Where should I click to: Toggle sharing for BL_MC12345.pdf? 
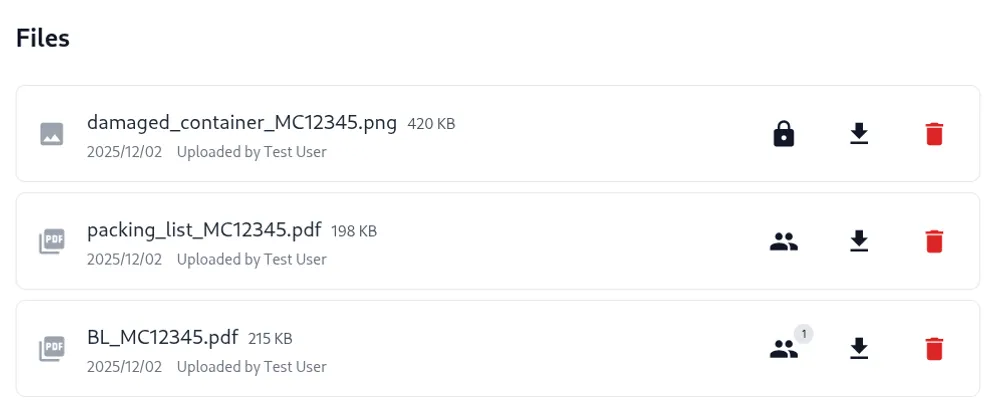(x=784, y=349)
